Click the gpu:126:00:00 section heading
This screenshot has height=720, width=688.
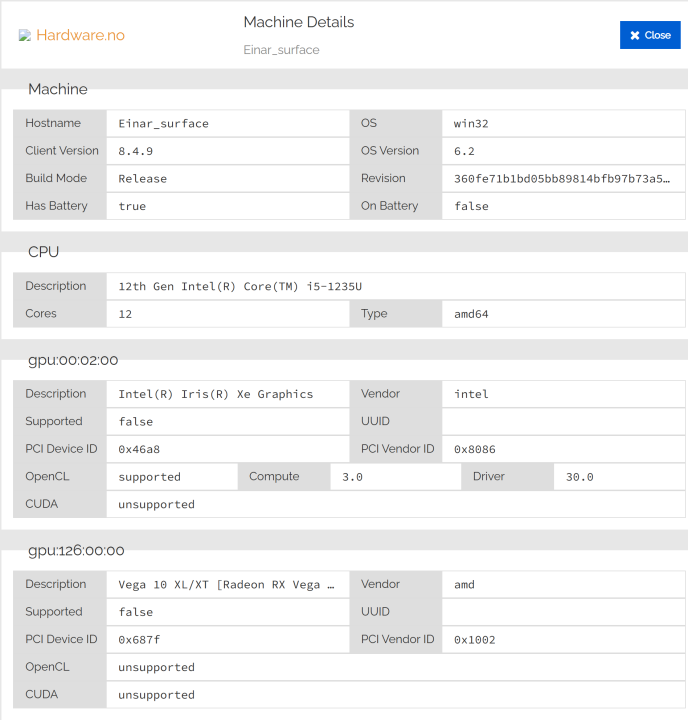coord(76,550)
